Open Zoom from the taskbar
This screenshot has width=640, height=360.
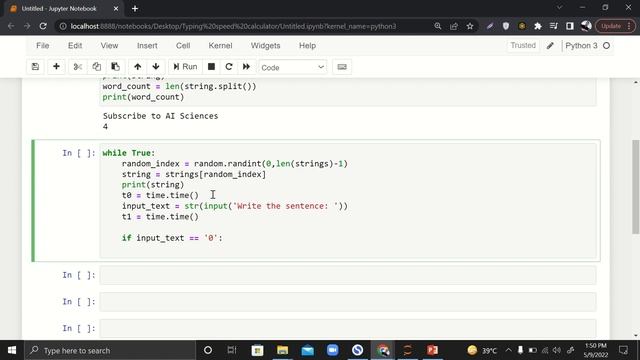[x=332, y=350]
